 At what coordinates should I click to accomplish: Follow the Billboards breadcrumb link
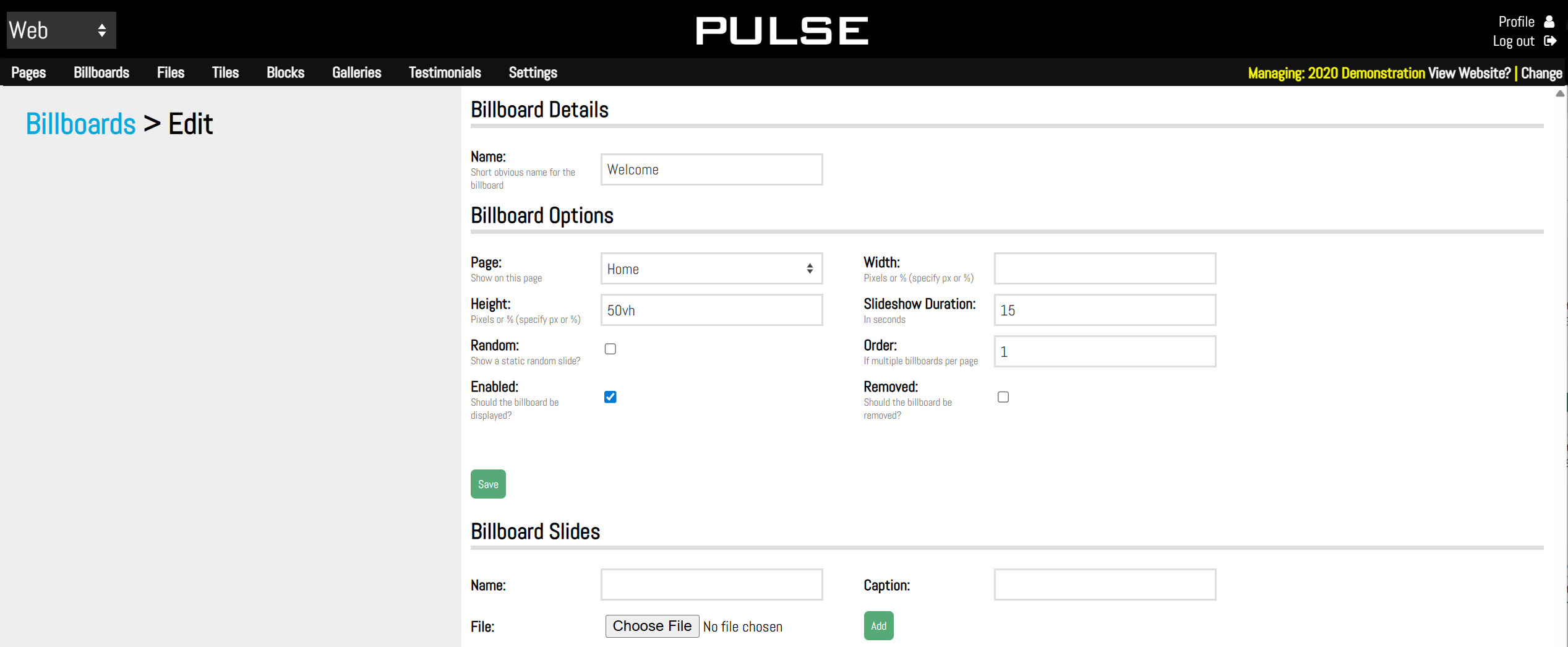click(x=80, y=124)
